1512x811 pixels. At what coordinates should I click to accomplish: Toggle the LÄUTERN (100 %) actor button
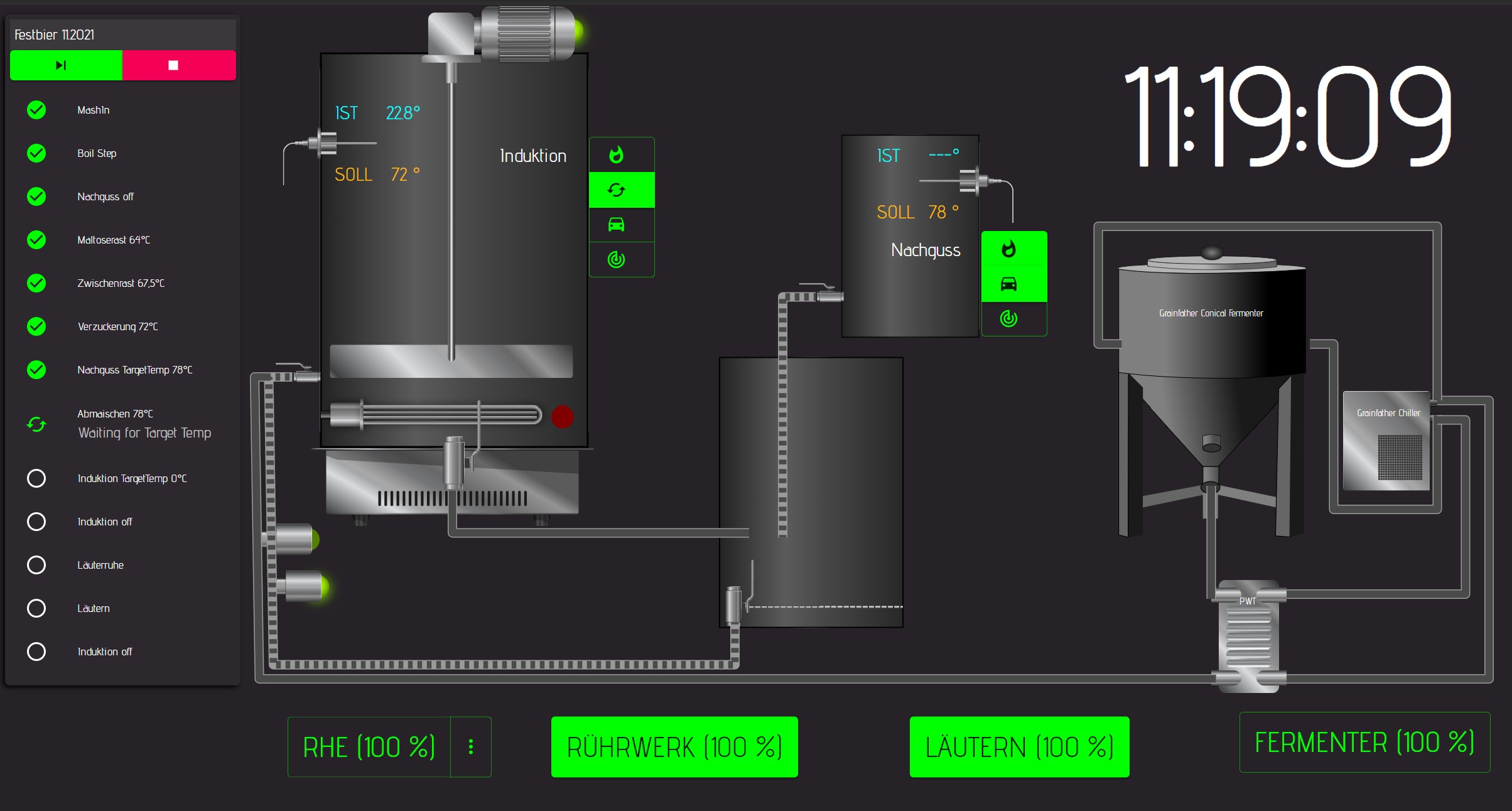[x=1019, y=747]
